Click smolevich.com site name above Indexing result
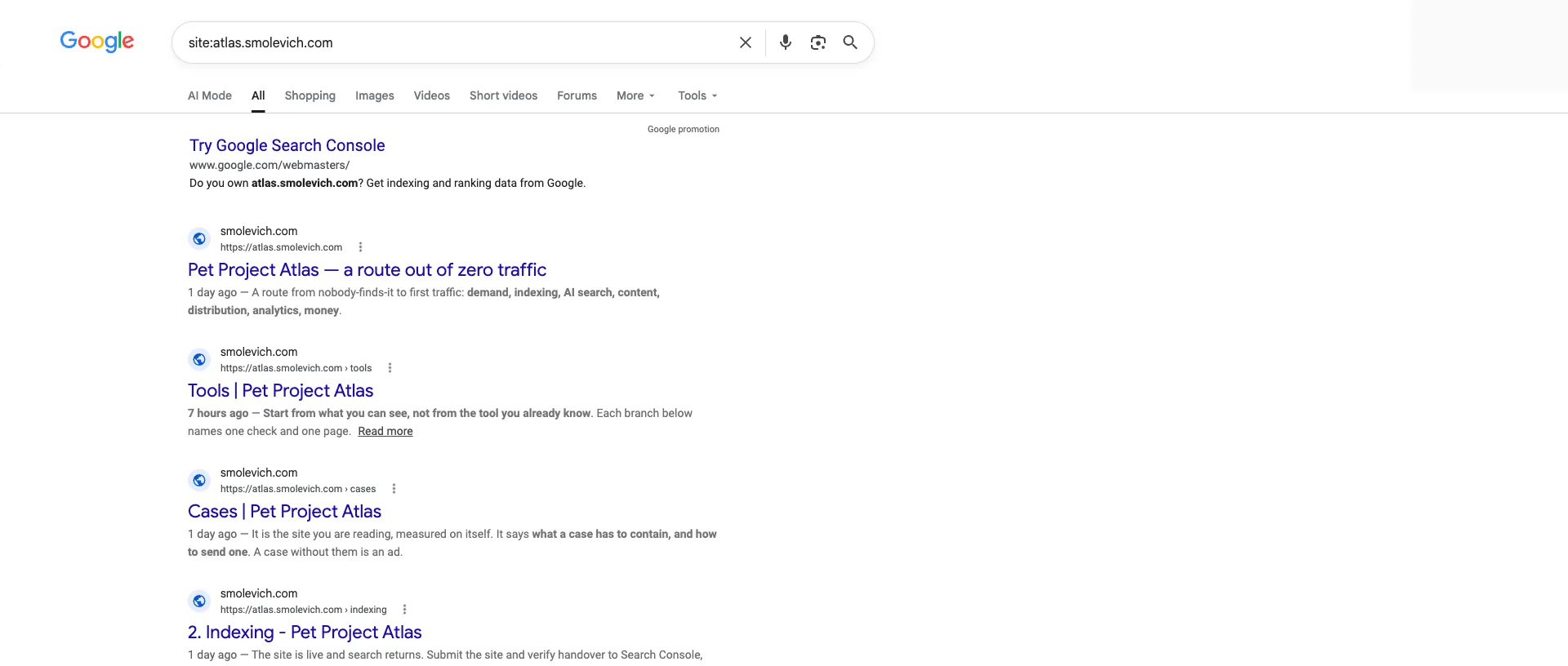Image resolution: width=1568 pixels, height=666 pixels. (259, 593)
